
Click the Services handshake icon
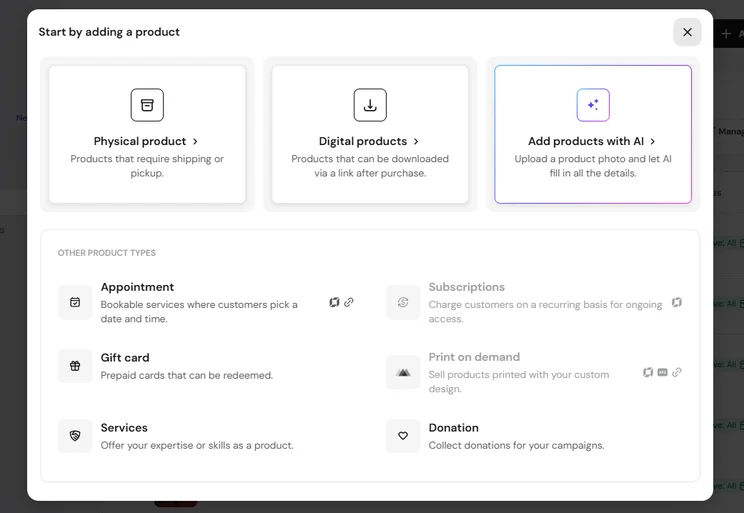tap(75, 436)
